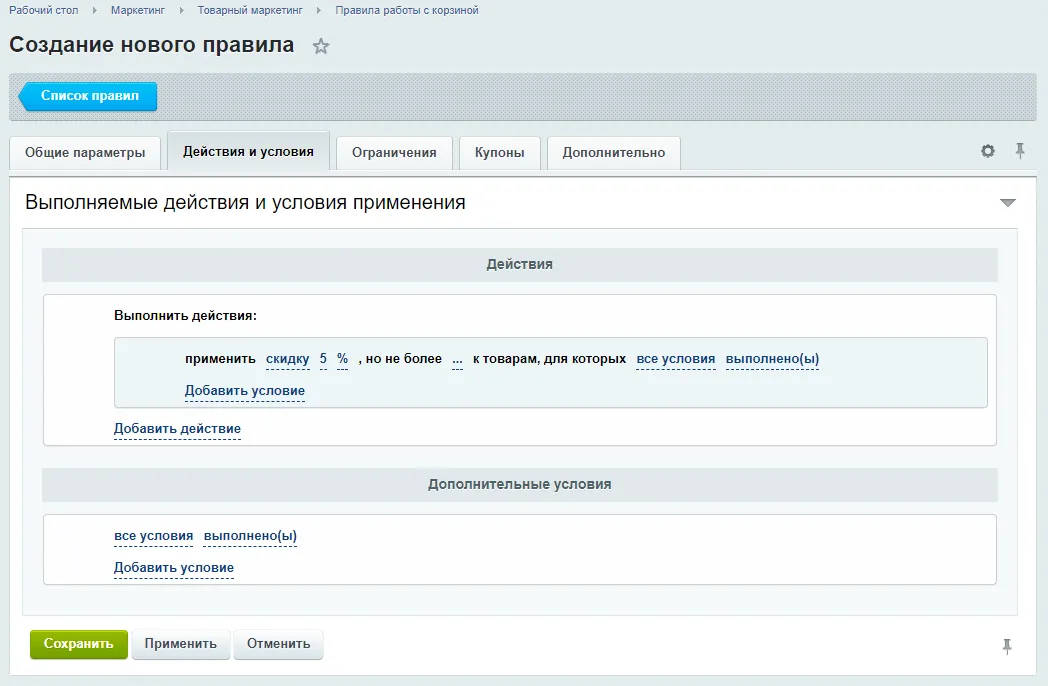Viewport: 1048px width, 686px height.
Task: Open the 'Дополнительно' tab
Action: [x=613, y=153]
